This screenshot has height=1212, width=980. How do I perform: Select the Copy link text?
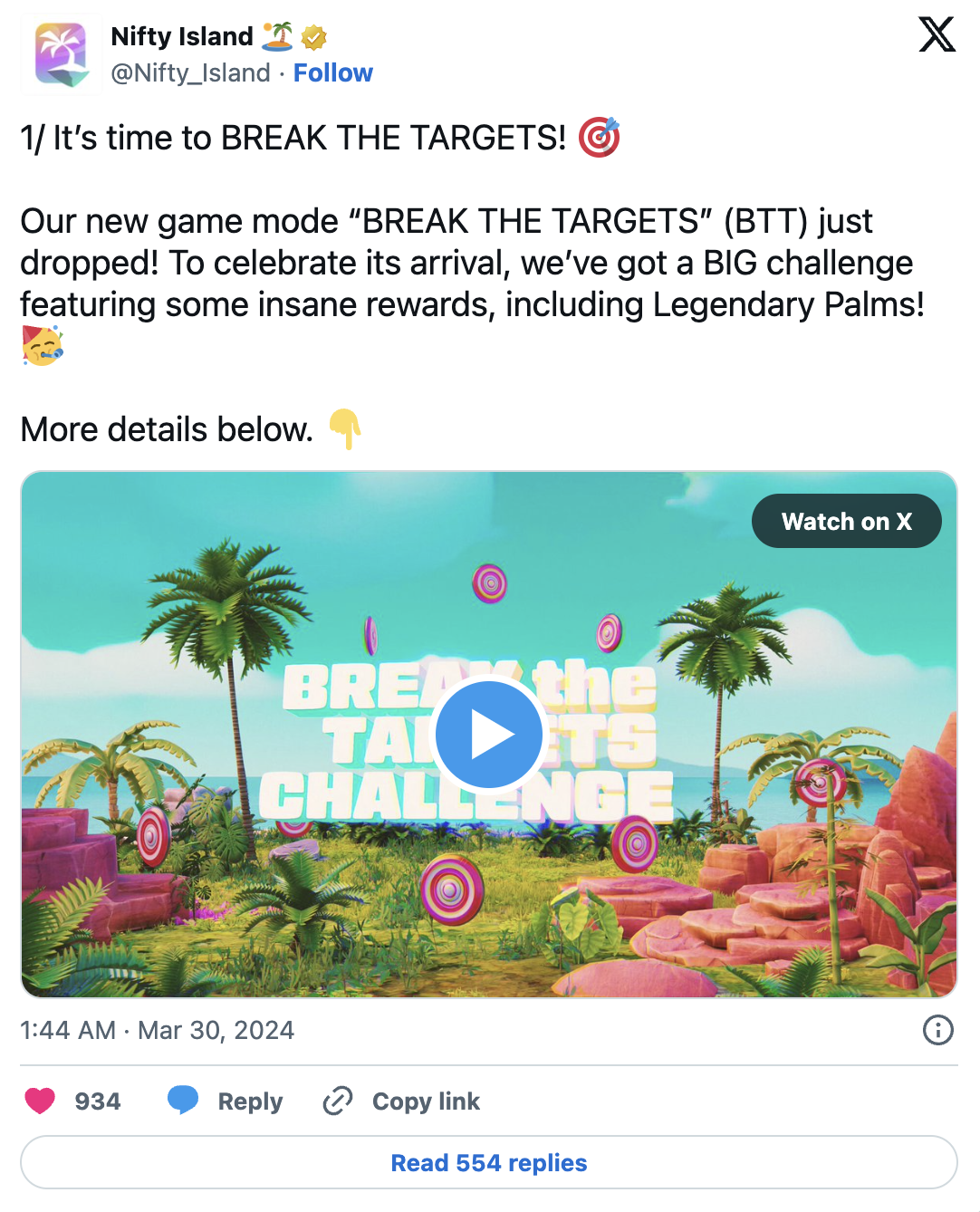[426, 1101]
